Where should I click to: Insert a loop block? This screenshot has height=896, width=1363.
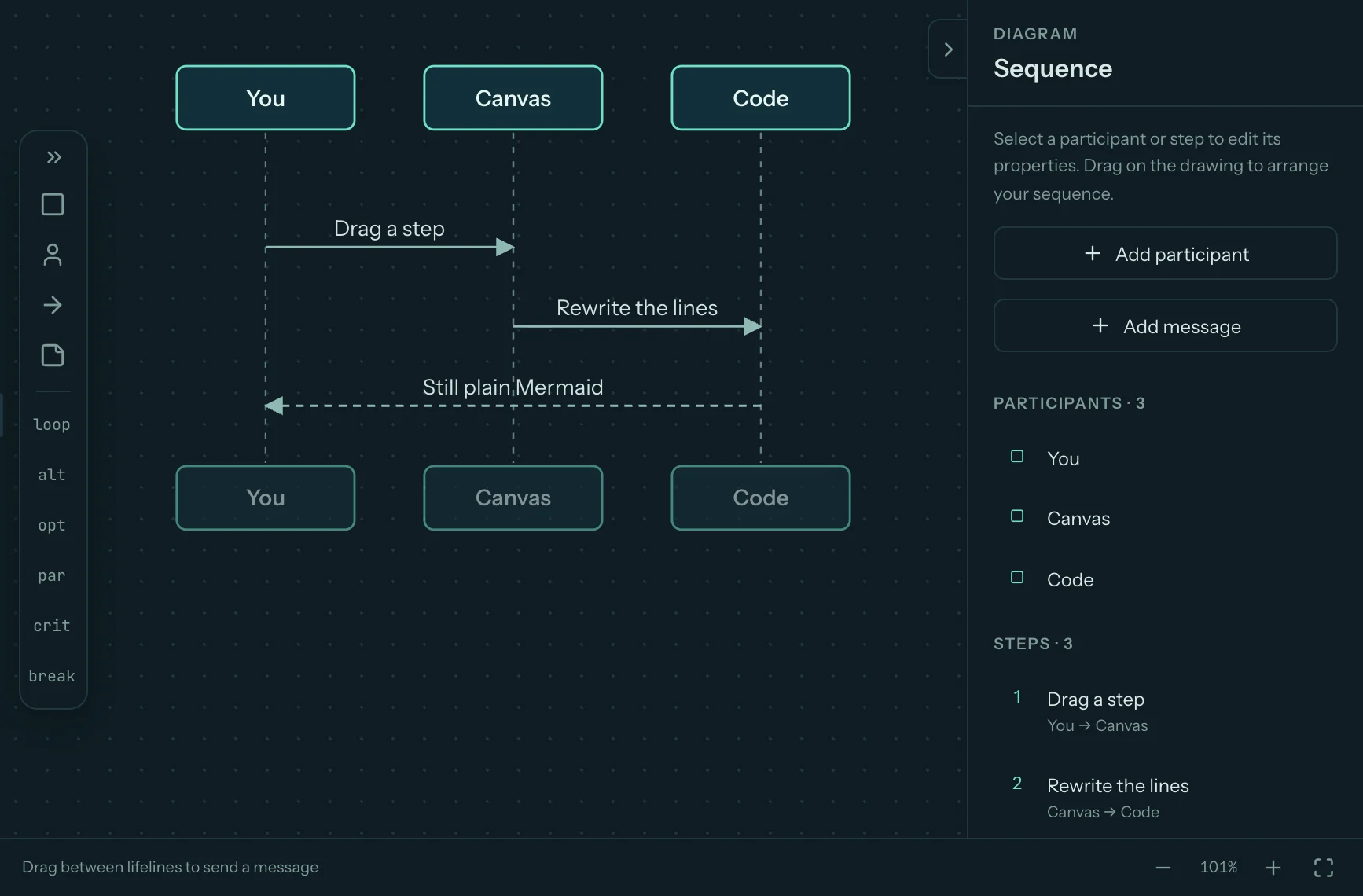point(53,424)
